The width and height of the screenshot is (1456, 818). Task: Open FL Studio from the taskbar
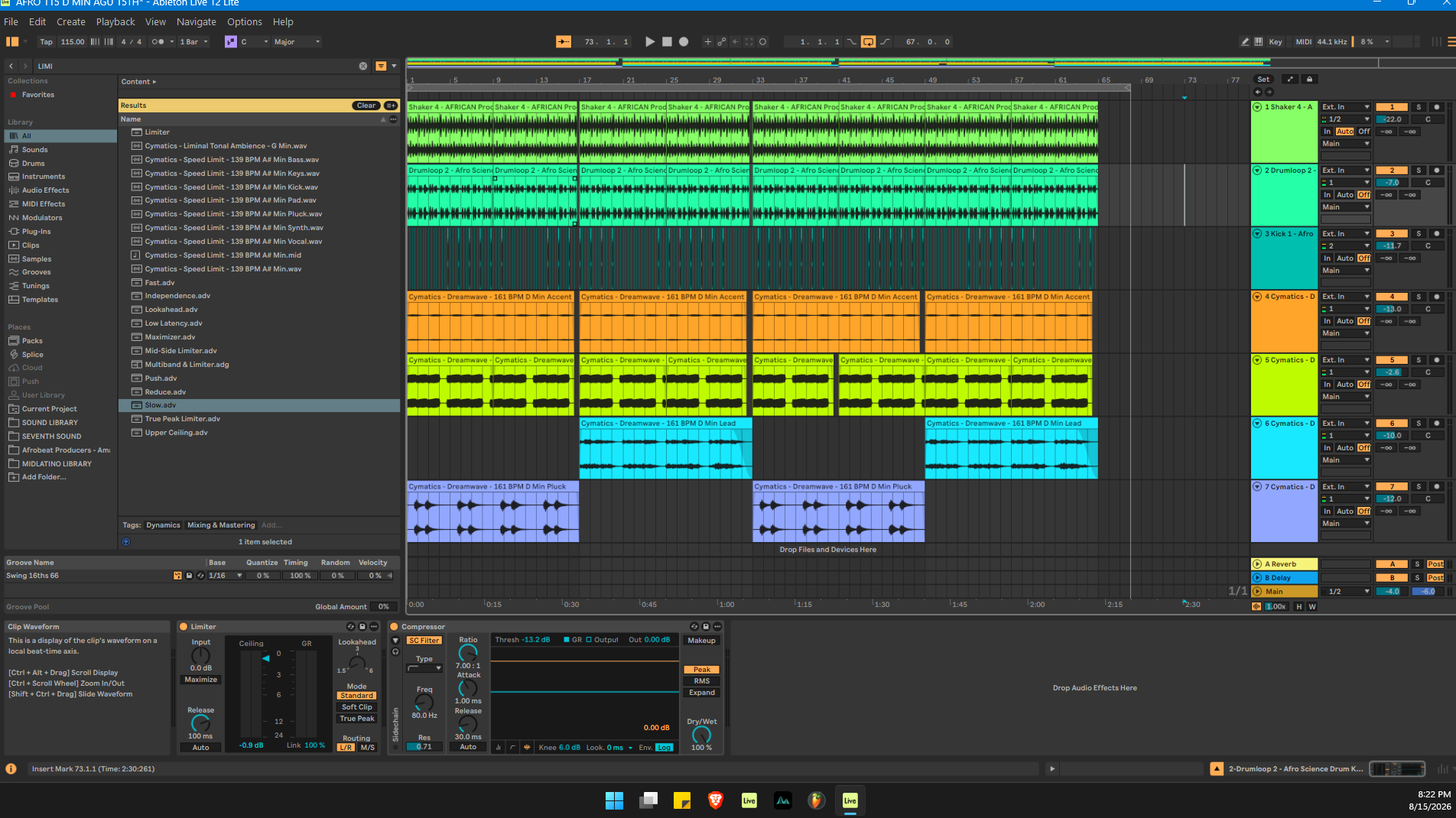[817, 800]
